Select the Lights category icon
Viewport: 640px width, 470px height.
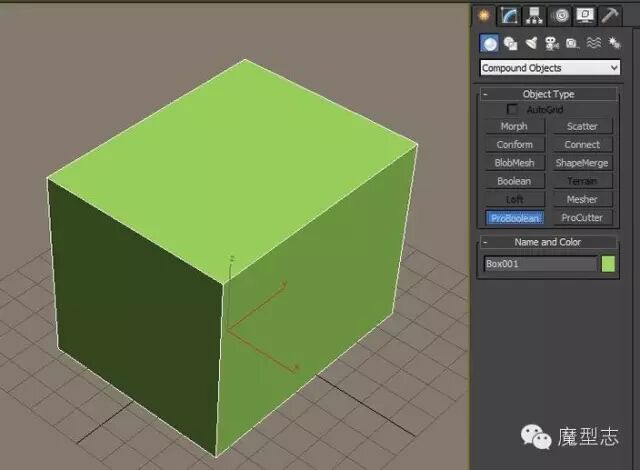[x=531, y=43]
